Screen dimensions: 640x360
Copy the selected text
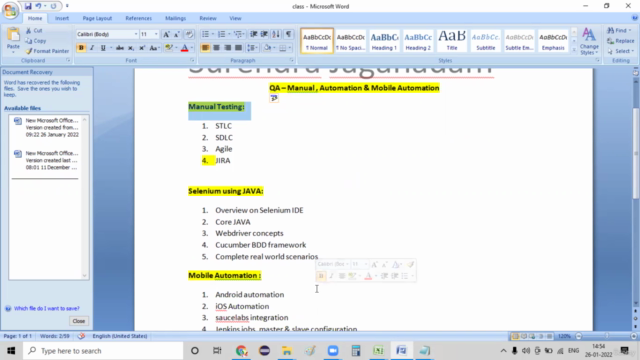(36, 41)
